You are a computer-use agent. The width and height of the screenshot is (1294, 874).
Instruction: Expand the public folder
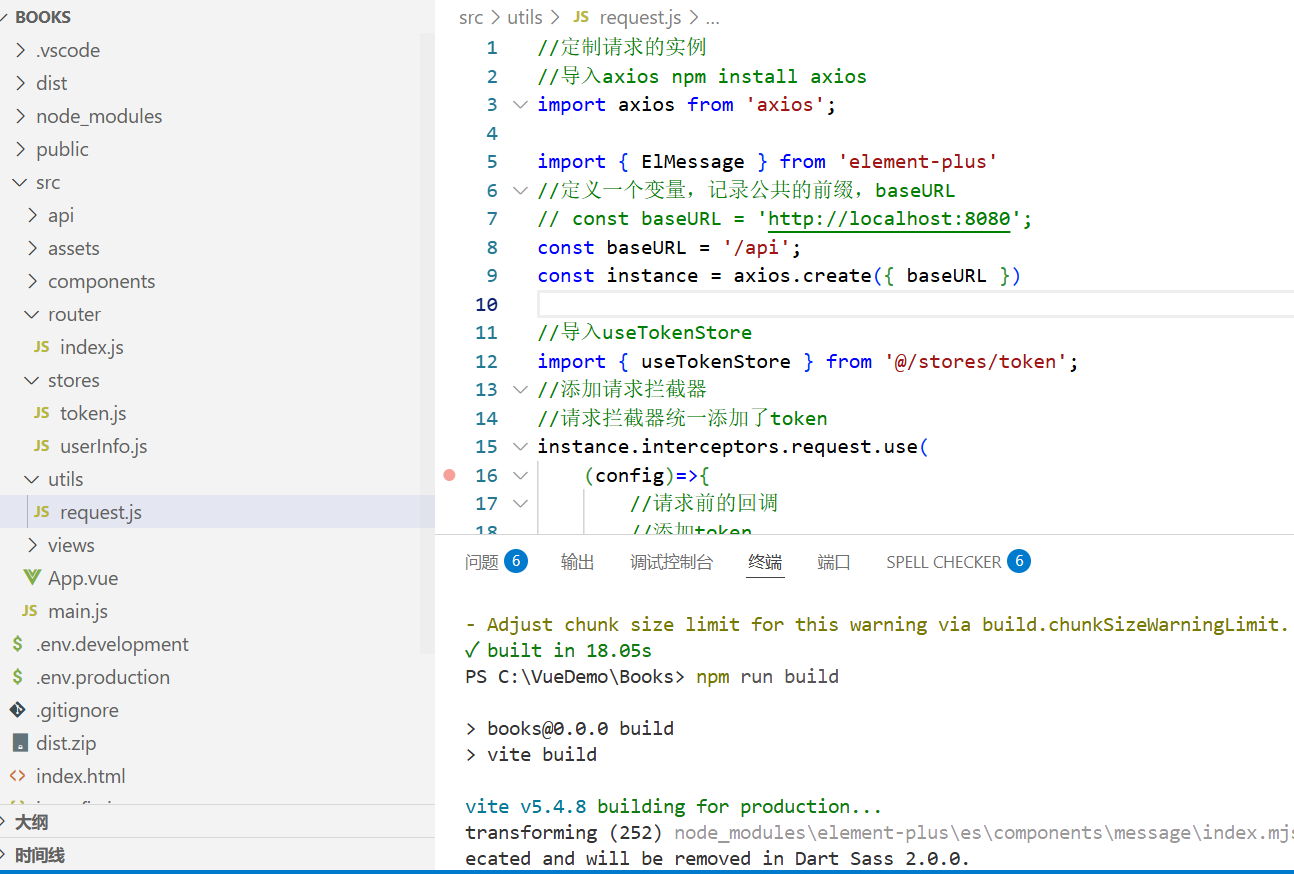point(21,149)
